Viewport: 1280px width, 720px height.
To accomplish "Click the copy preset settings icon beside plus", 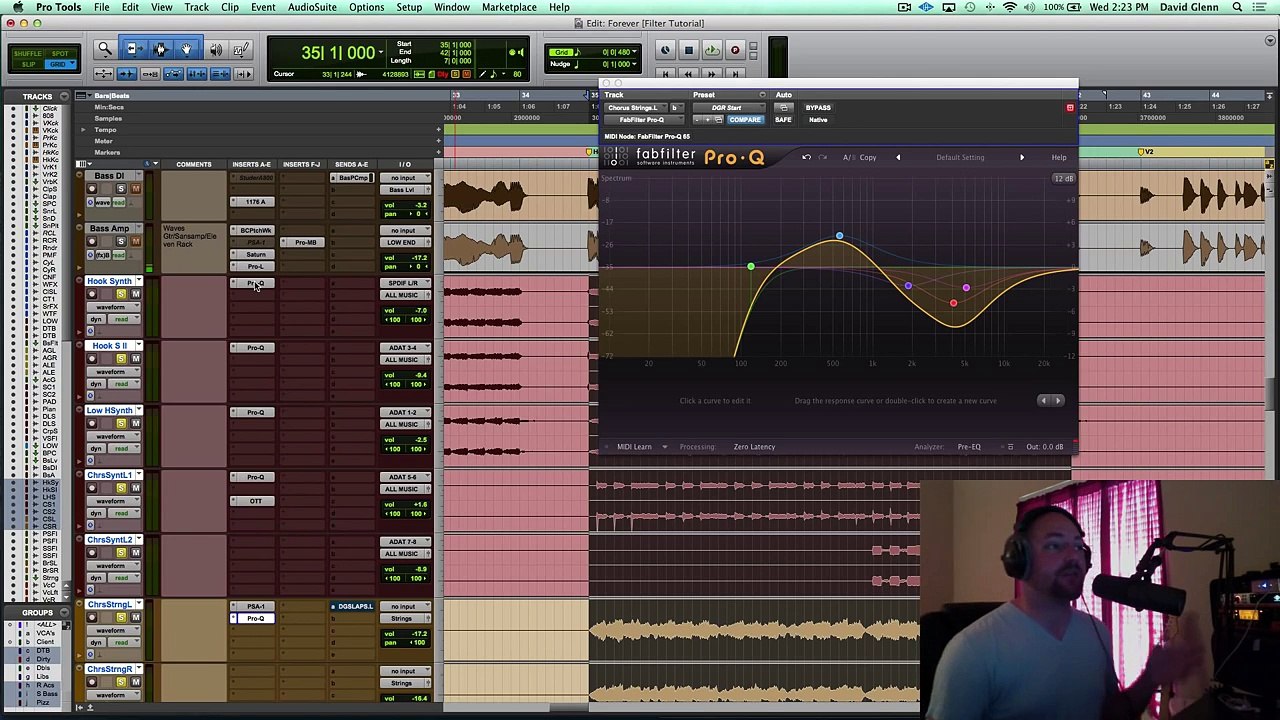I will pyautogui.click(x=718, y=120).
